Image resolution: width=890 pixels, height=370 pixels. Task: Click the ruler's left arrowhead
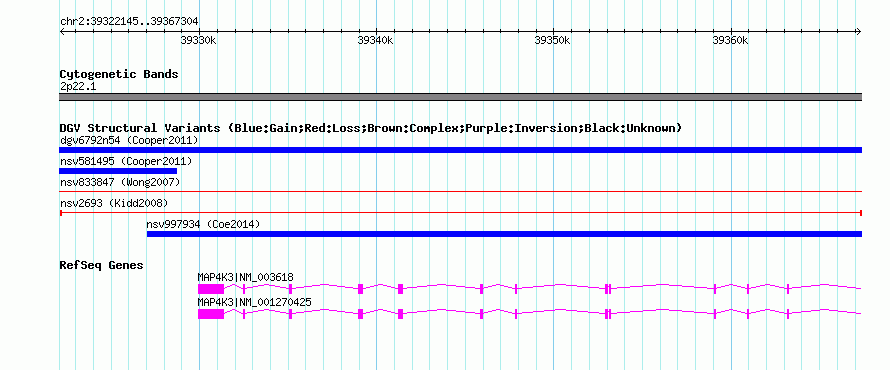point(62,32)
